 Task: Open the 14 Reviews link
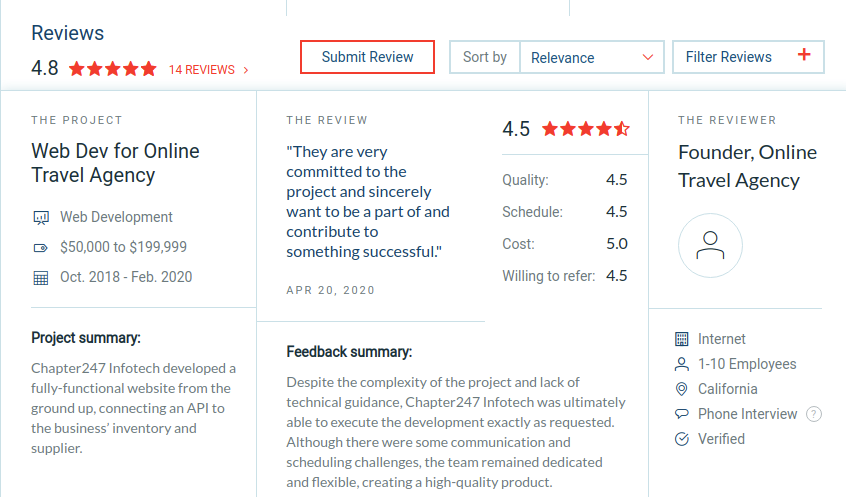coord(202,70)
